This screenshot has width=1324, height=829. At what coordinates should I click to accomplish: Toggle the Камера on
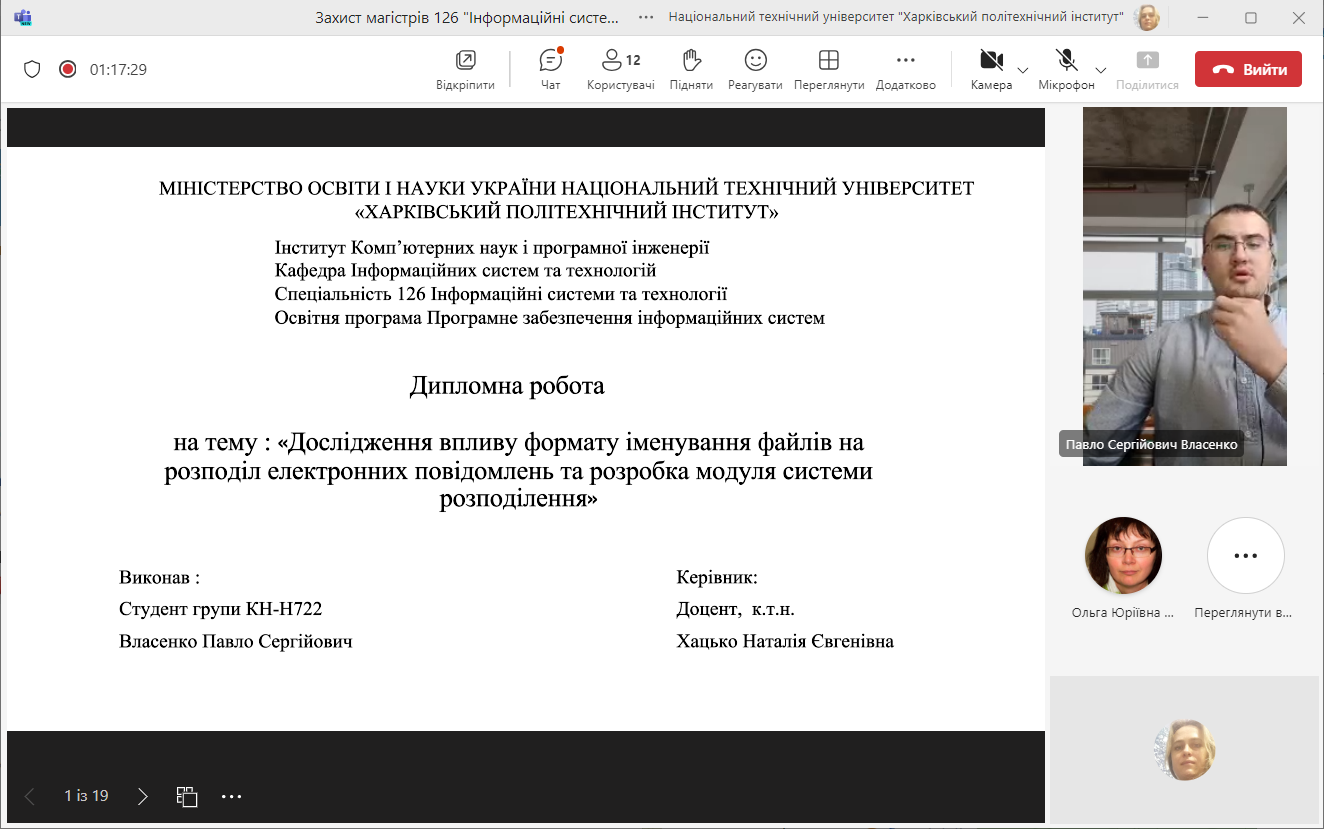click(991, 69)
